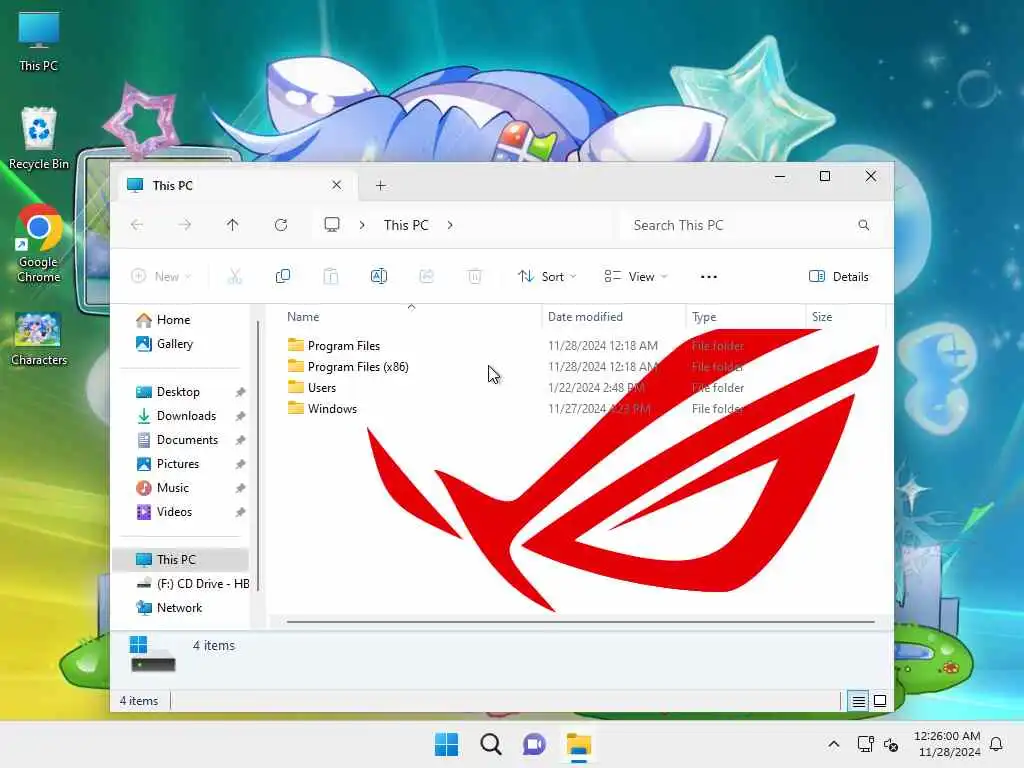Click the Paste clipboard icon

pos(330,276)
